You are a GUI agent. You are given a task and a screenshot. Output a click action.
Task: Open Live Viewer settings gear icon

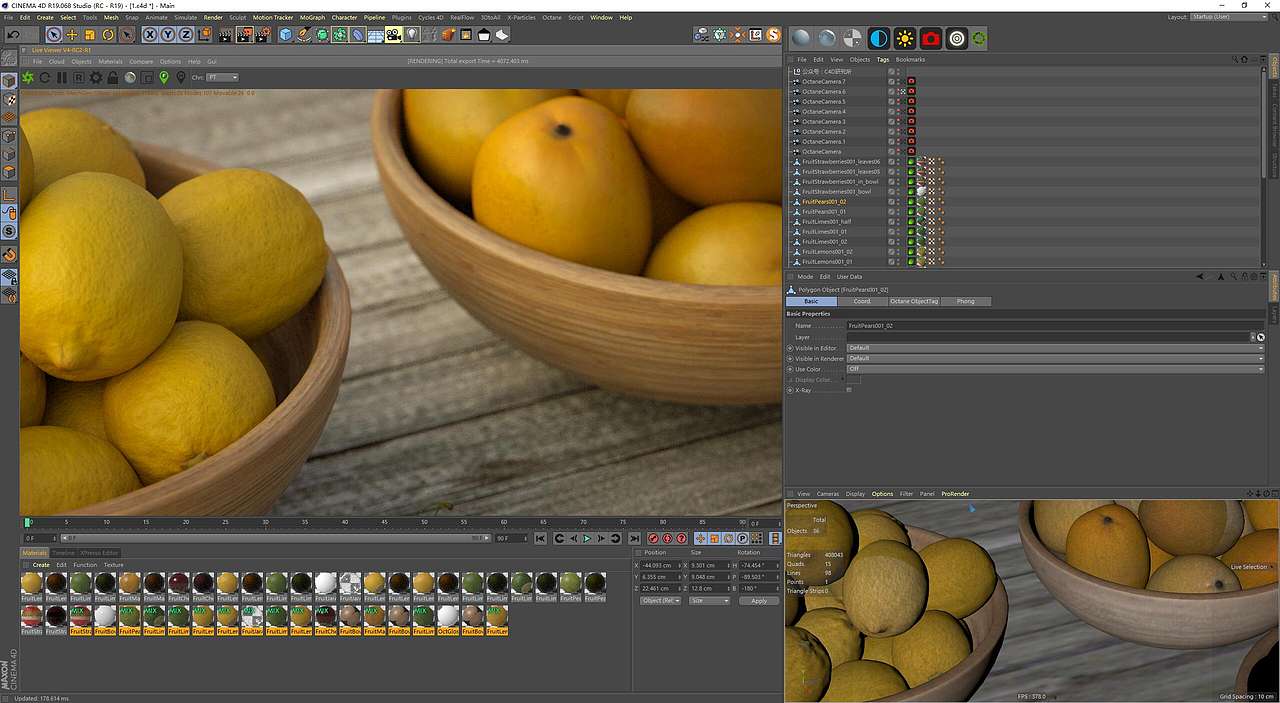(x=96, y=77)
